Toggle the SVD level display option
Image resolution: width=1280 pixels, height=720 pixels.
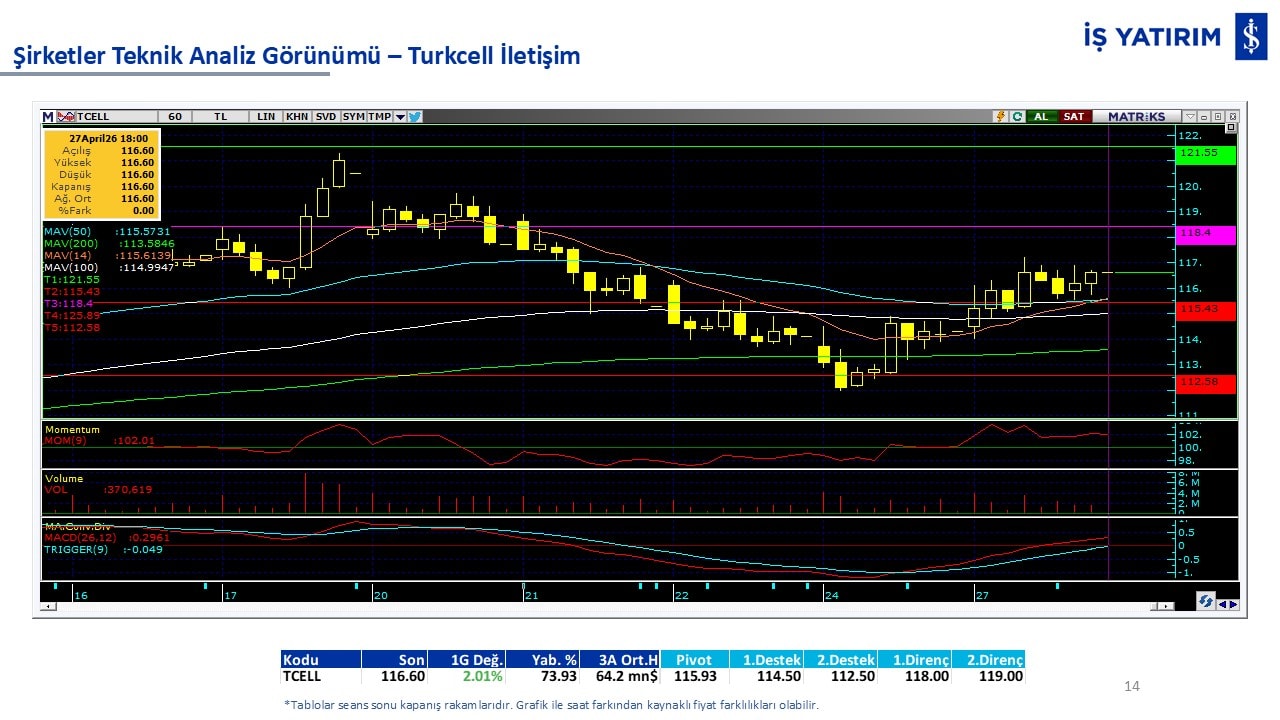tap(326, 117)
